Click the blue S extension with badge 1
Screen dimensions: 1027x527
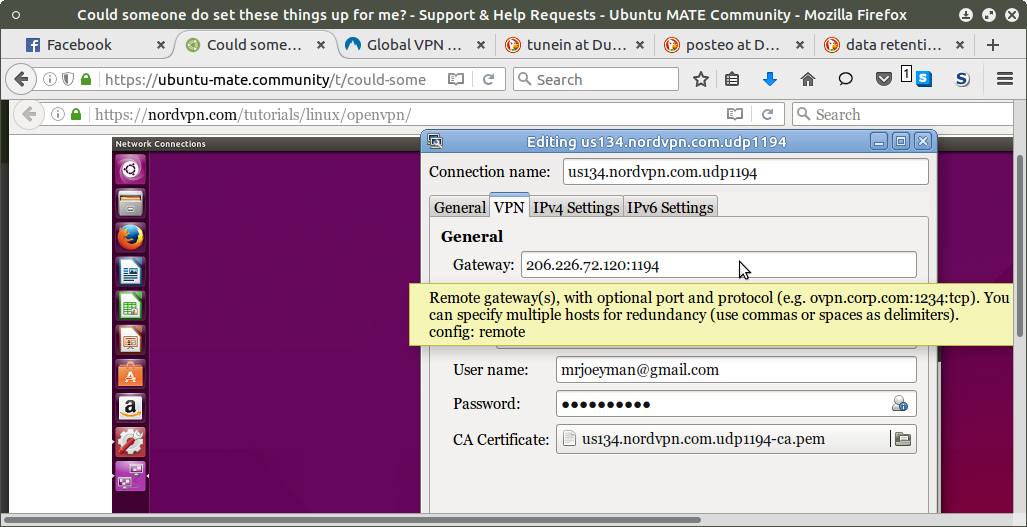tap(922, 79)
